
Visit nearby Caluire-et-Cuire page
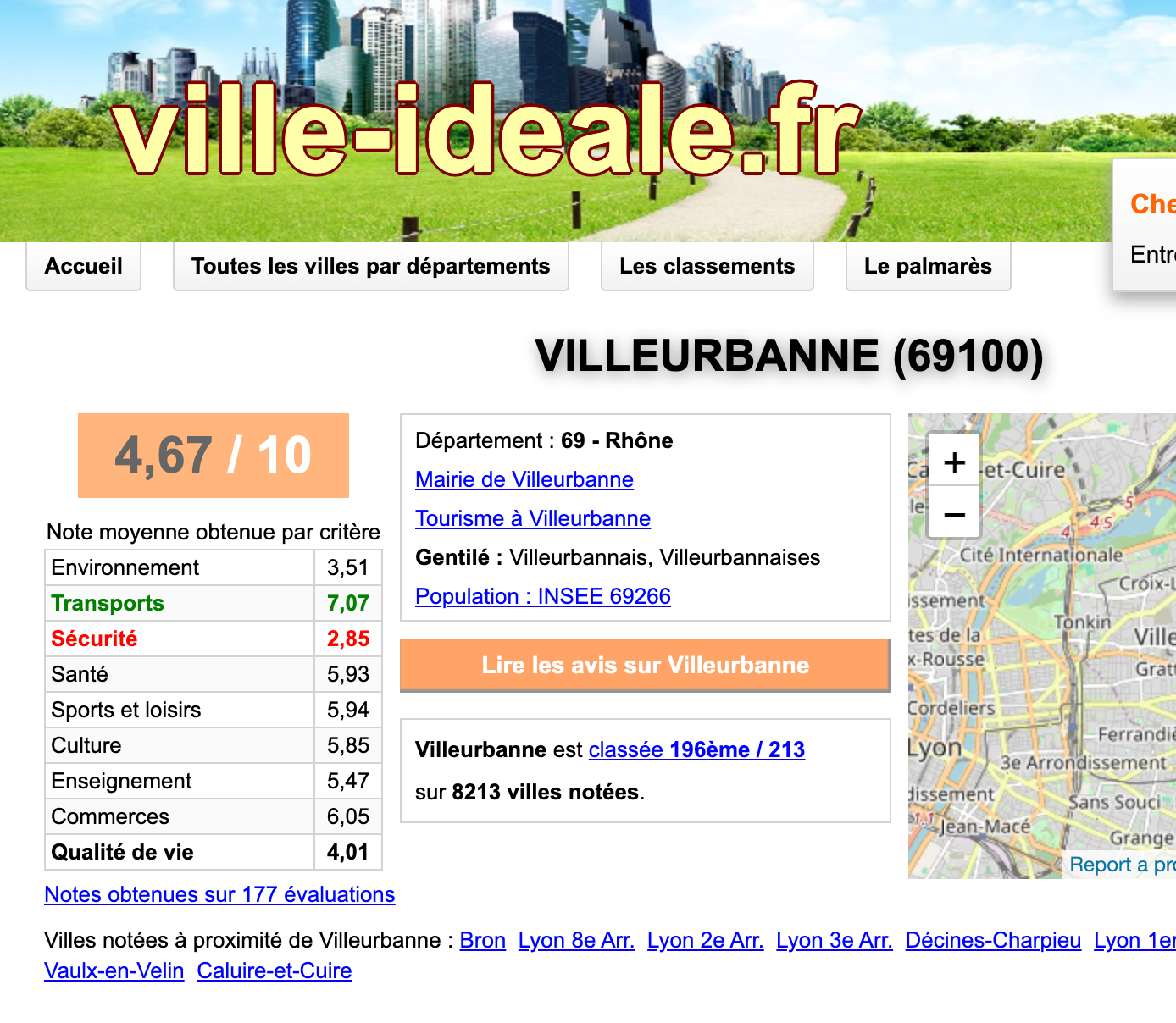coord(275,970)
